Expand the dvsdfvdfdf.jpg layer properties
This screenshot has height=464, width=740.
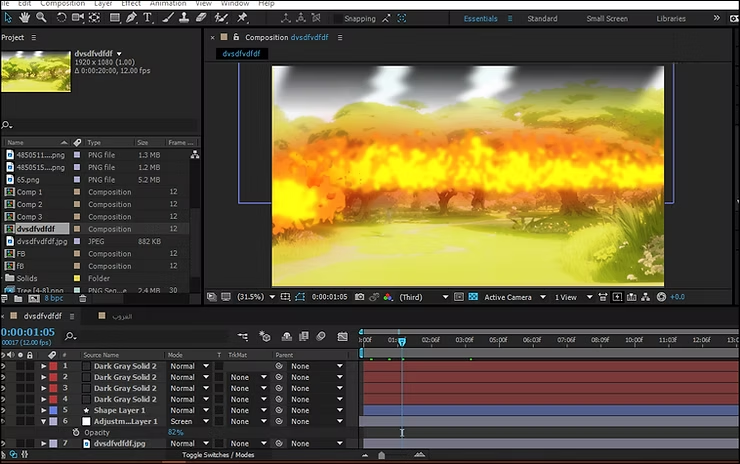pyautogui.click(x=43, y=443)
